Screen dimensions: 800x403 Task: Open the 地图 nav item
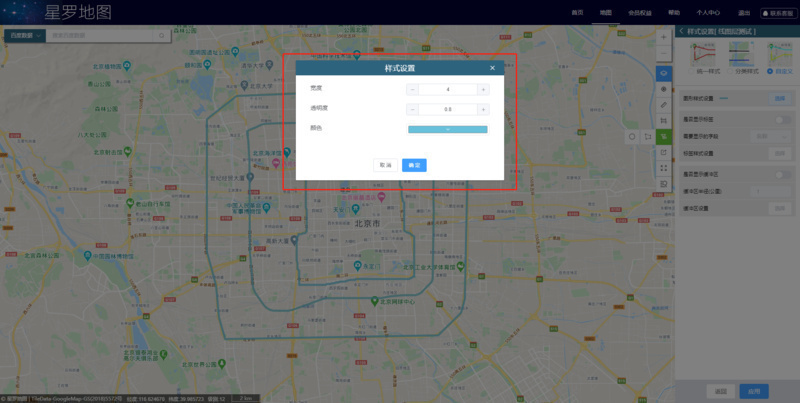[x=606, y=13]
